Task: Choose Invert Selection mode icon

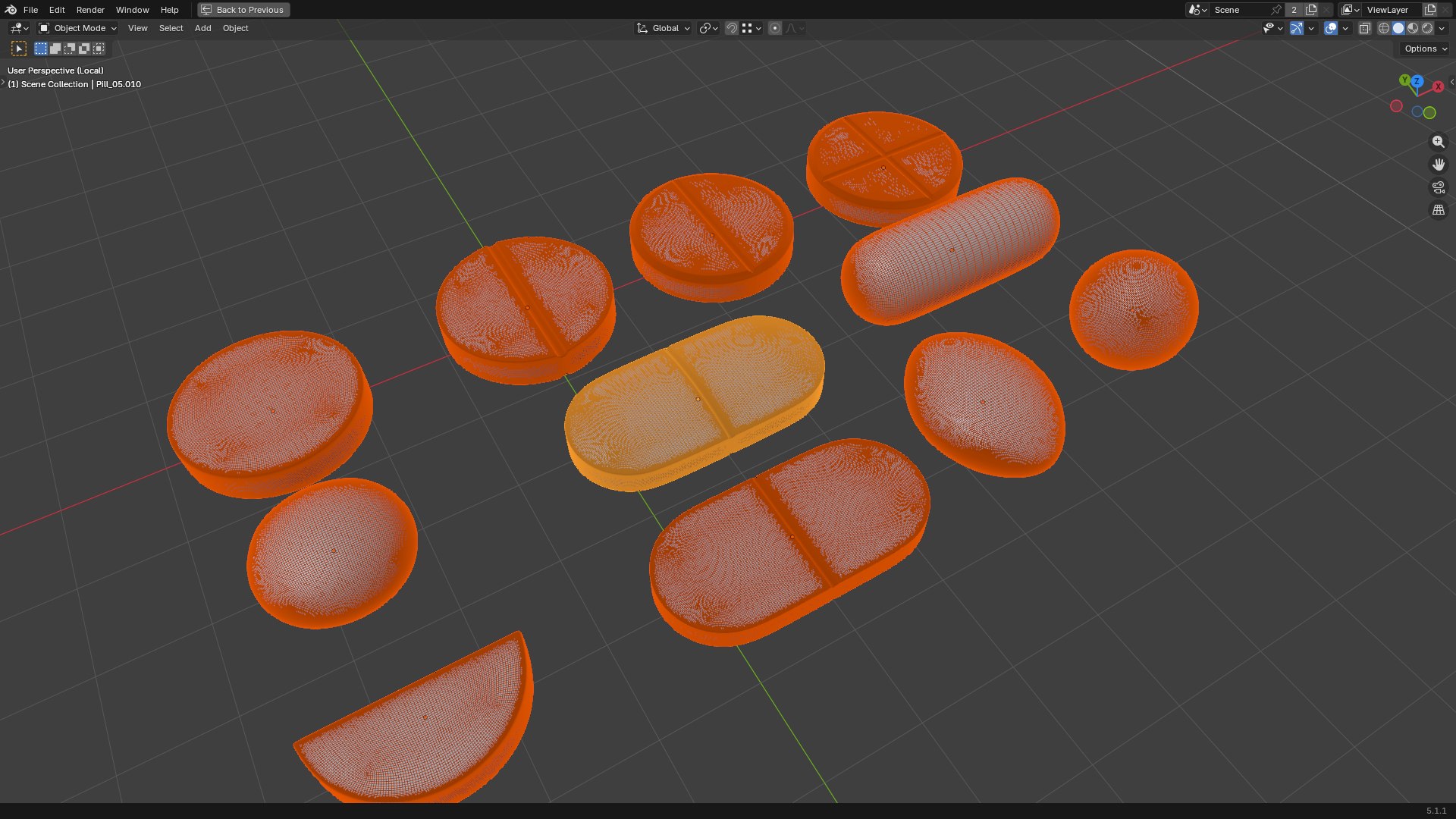Action: click(84, 49)
